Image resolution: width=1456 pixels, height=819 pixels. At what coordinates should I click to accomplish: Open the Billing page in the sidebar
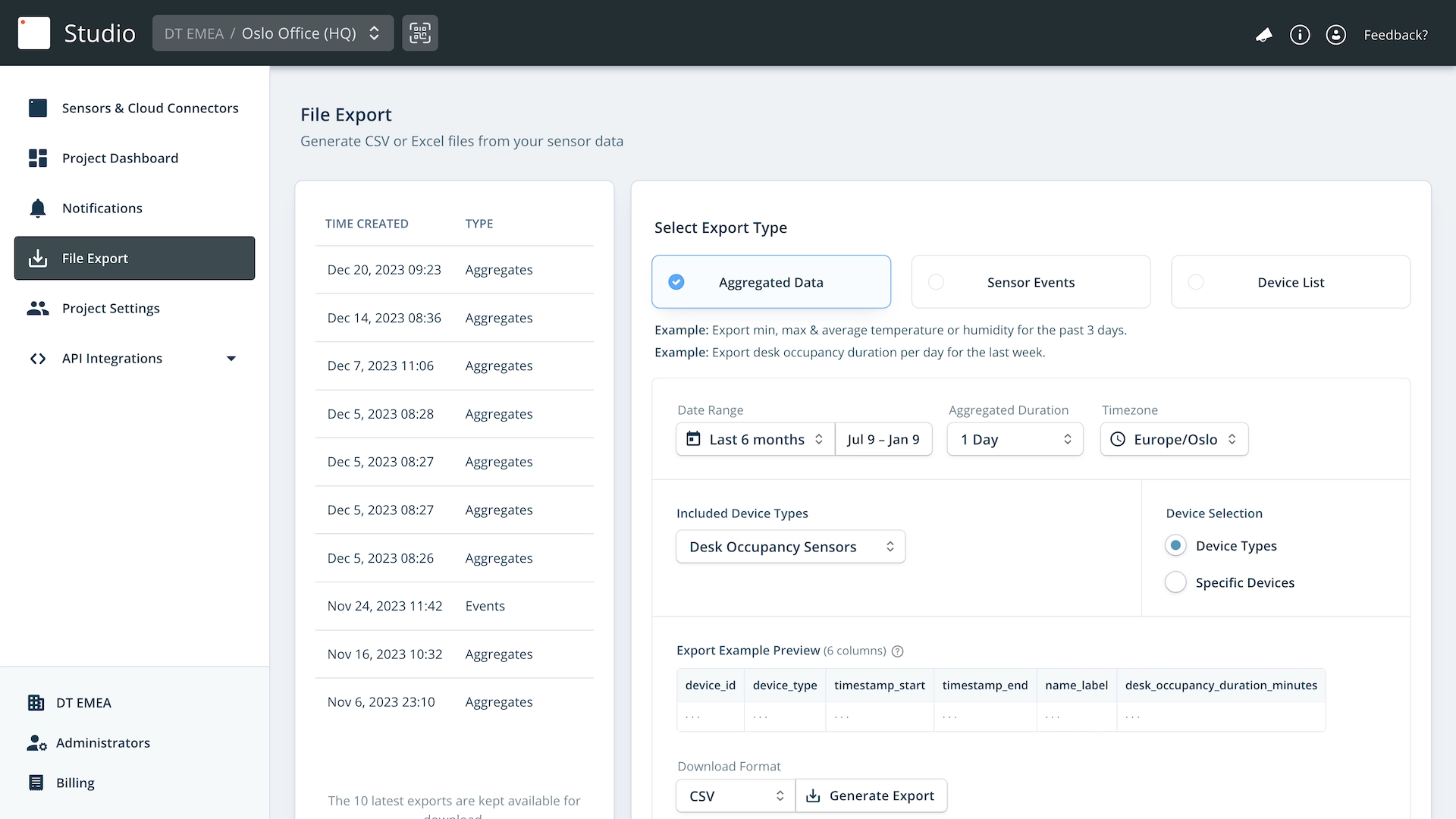(x=75, y=783)
